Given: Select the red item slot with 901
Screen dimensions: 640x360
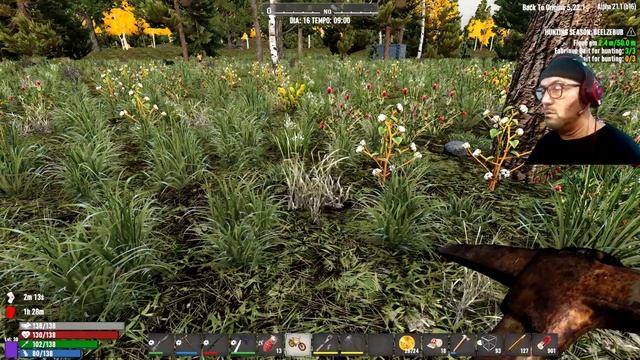Looking at the screenshot, I should (x=545, y=344).
